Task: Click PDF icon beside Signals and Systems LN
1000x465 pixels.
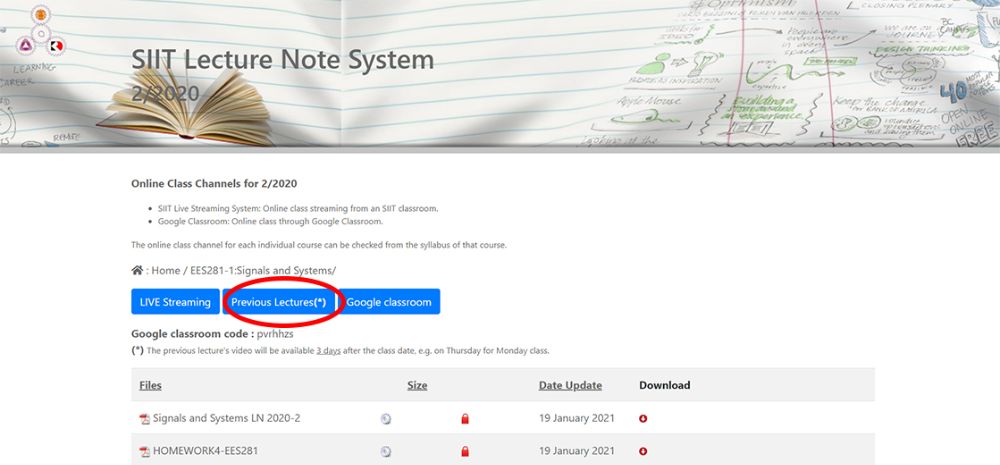Action: point(144,419)
